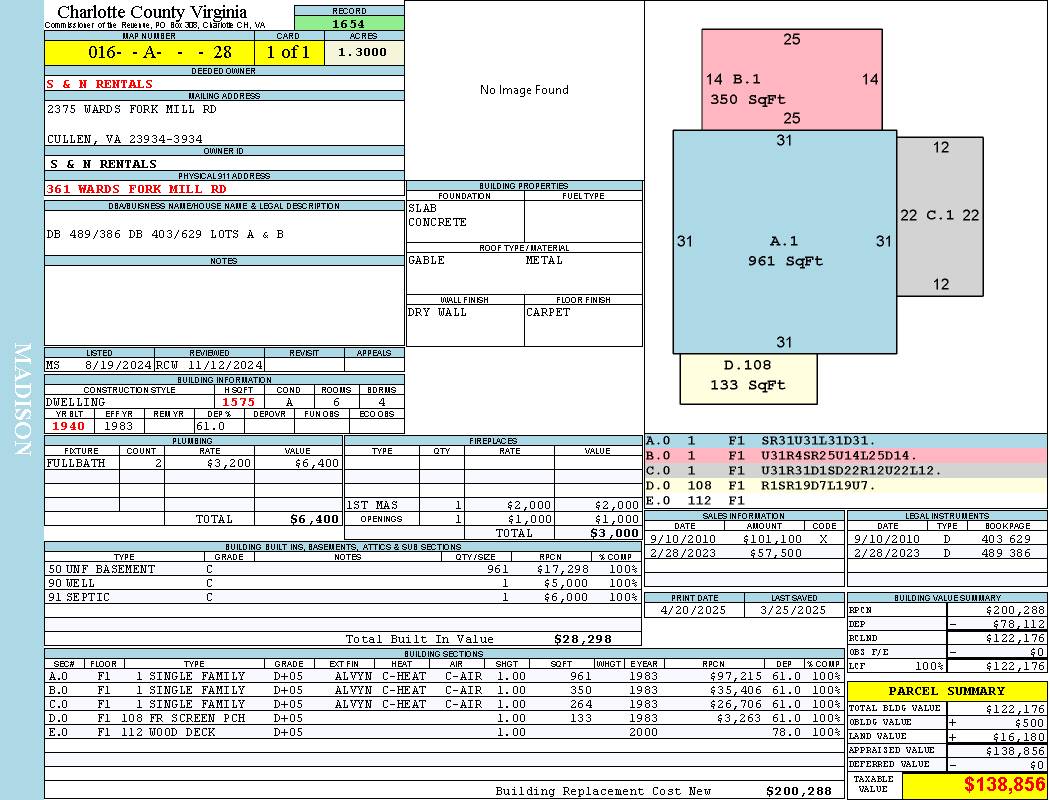The image size is (1050, 800).
Task: Click RCLND value in building value summary
Action: [x=1015, y=638]
